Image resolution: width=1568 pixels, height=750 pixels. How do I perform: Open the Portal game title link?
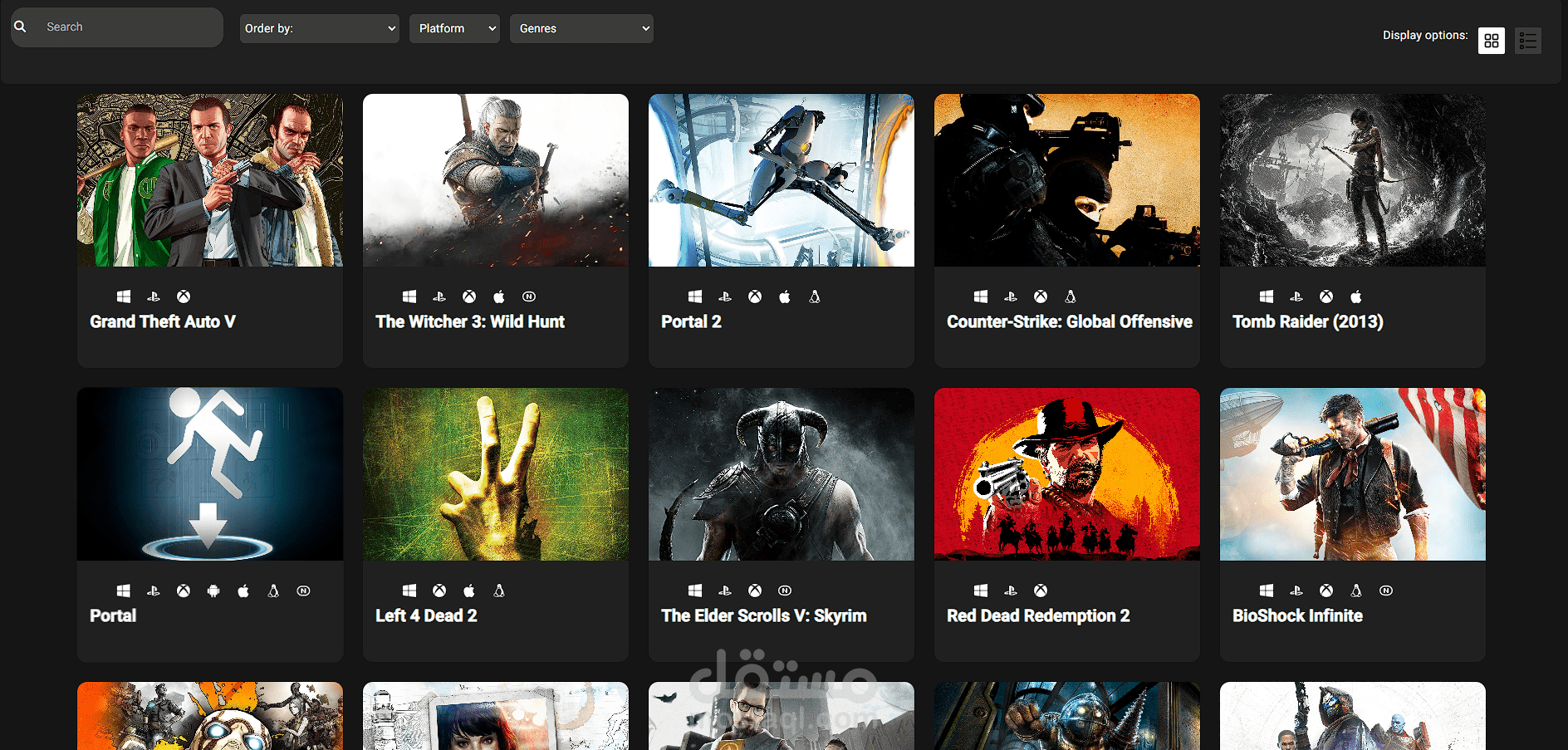(x=113, y=615)
